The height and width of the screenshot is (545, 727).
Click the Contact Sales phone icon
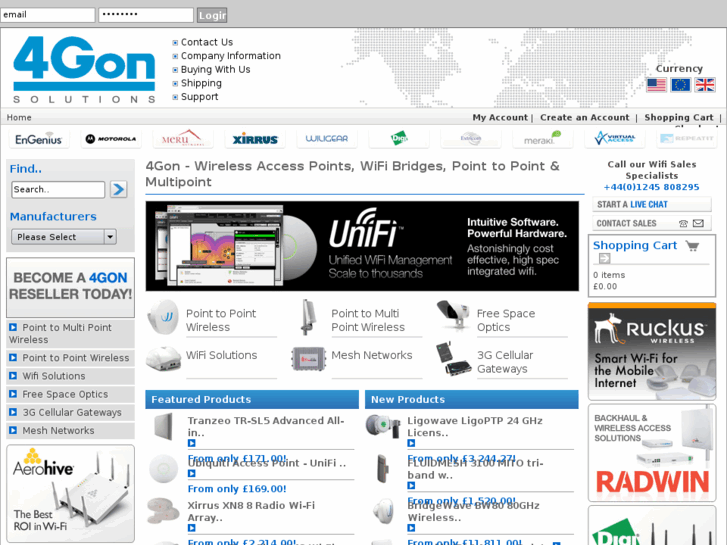point(683,224)
